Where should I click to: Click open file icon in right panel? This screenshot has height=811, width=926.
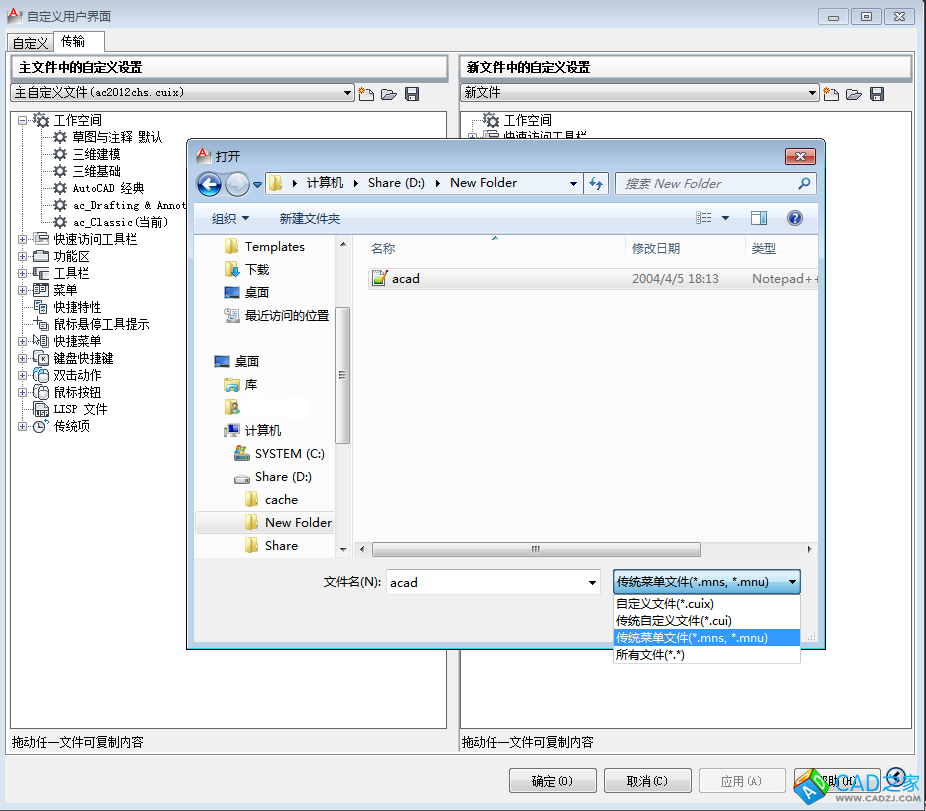tap(854, 94)
